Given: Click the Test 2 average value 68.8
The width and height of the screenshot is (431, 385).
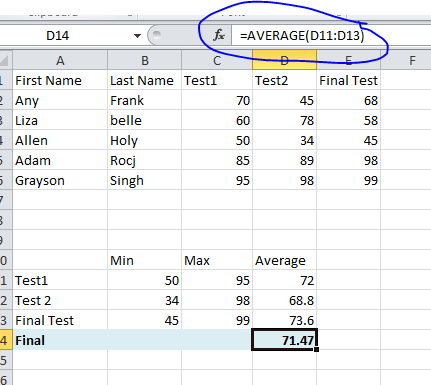Looking at the screenshot, I should (x=284, y=300).
